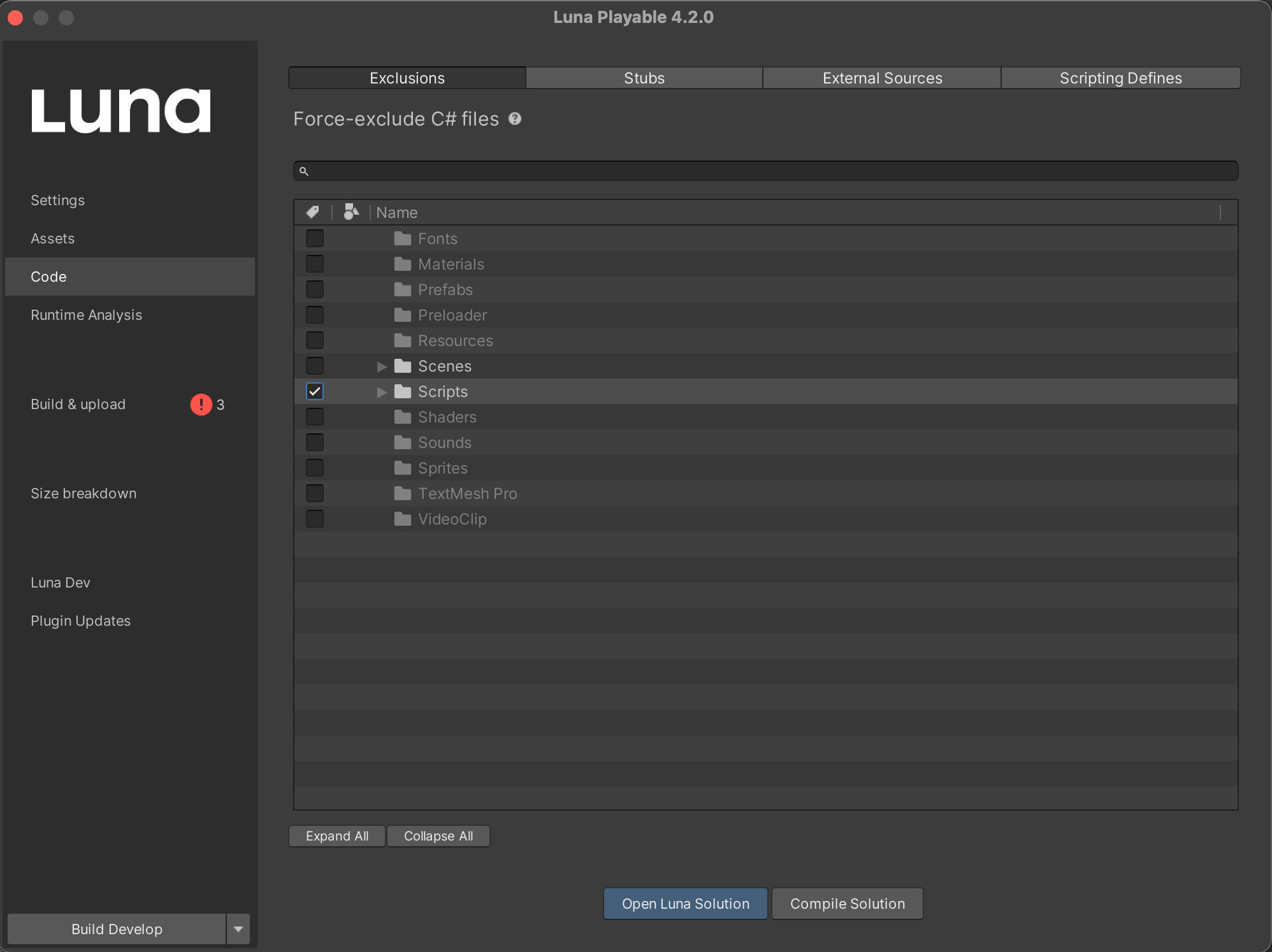Check the Sounds exclusion checkbox
Viewport: 1272px width, 952px height.
point(315,442)
